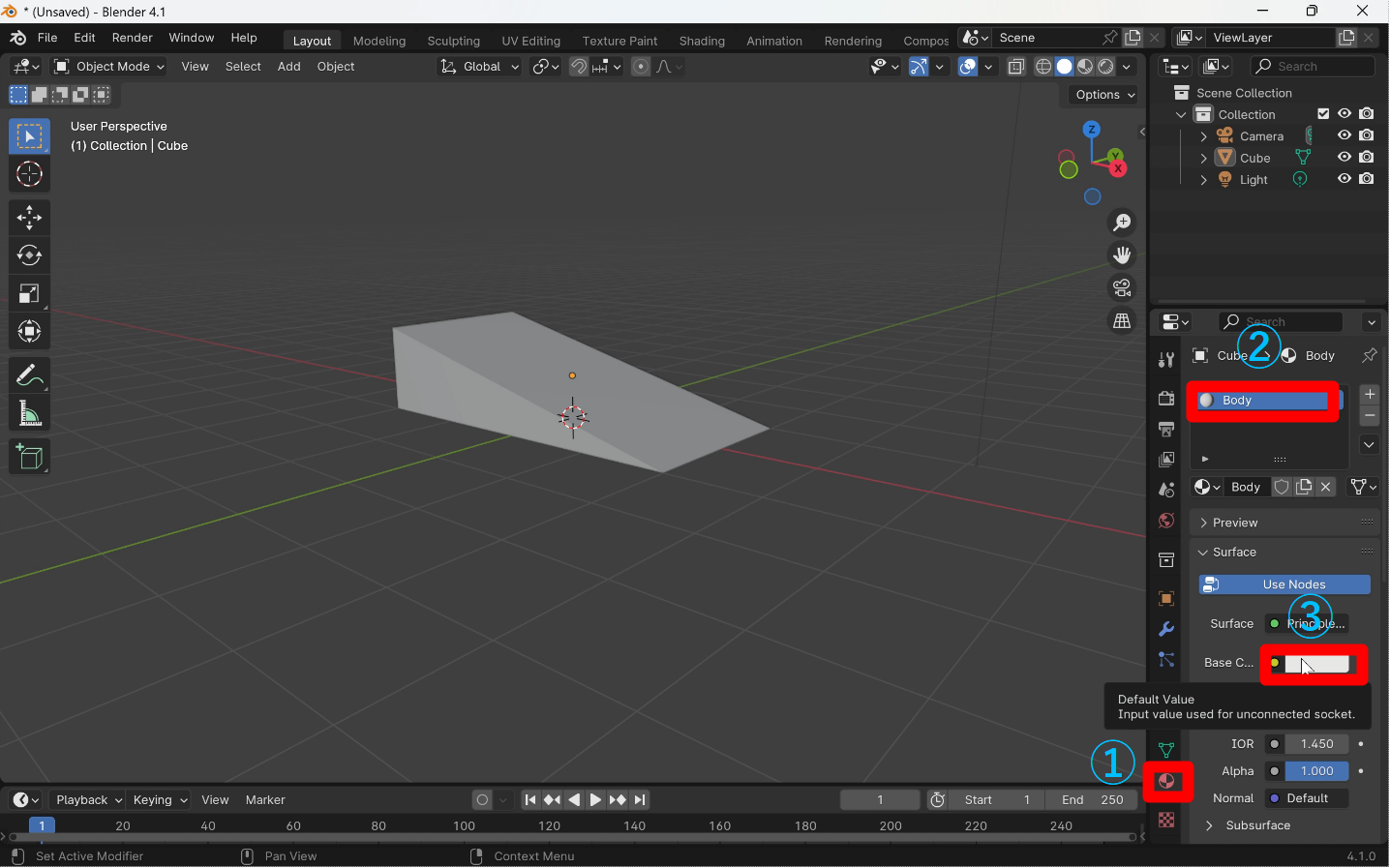Screen dimensions: 1390x868
Task: Toggle camera view icon
Action: (1122, 288)
